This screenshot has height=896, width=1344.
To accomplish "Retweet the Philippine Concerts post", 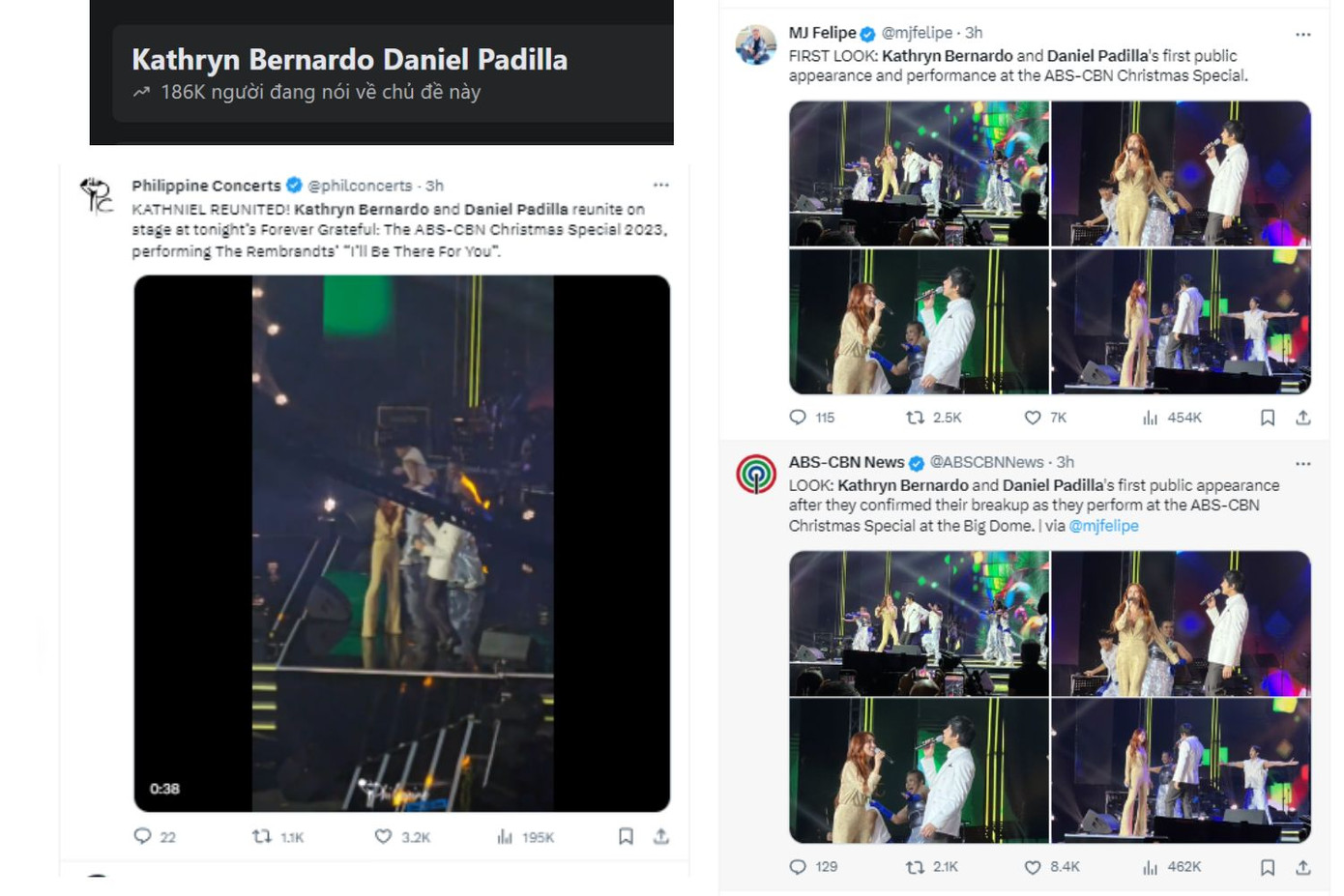I will (262, 836).
